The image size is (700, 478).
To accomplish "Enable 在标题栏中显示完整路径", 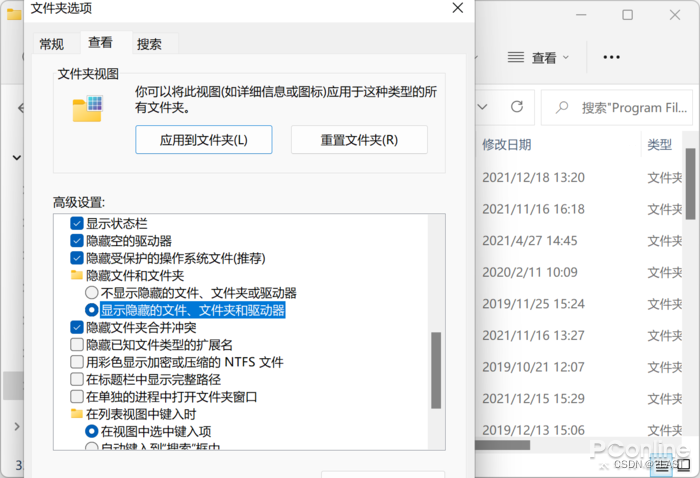I will 77,379.
